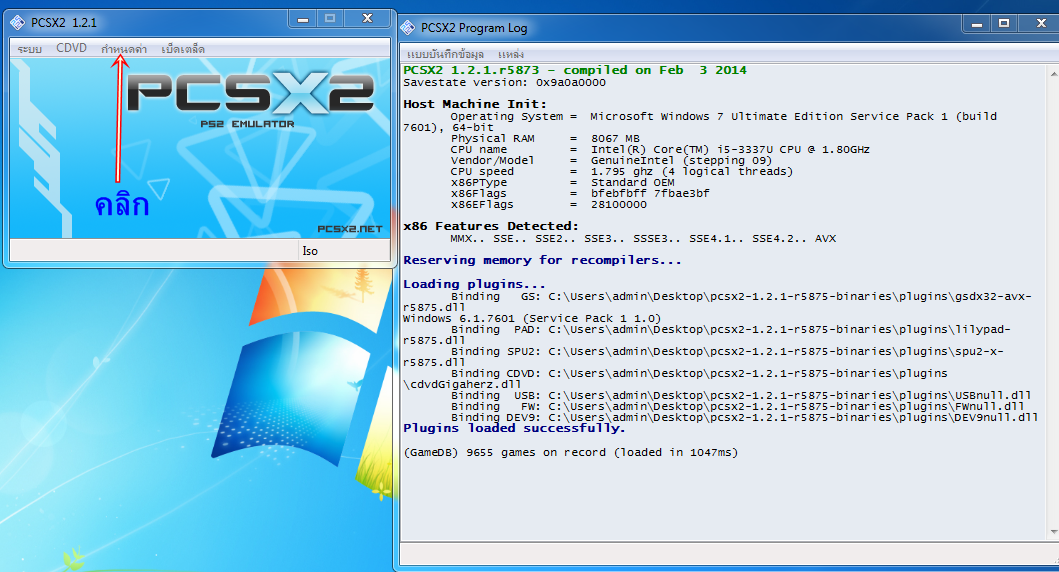Click the PCSX2.NET logo text in main window
This screenshot has width=1059, height=572.
[350, 229]
